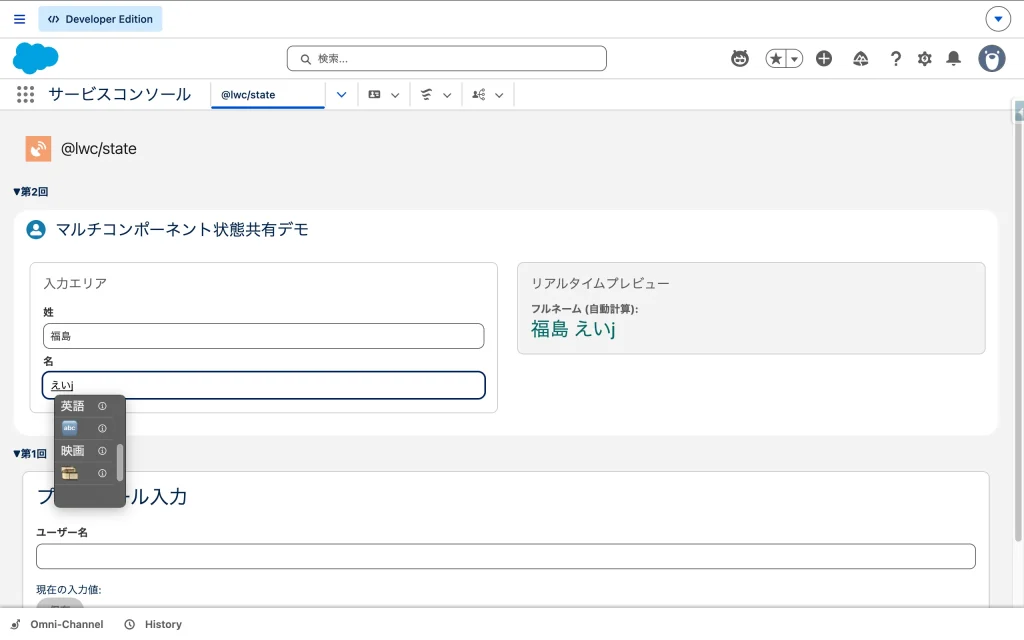Show notifications via the bell icon

[954, 59]
